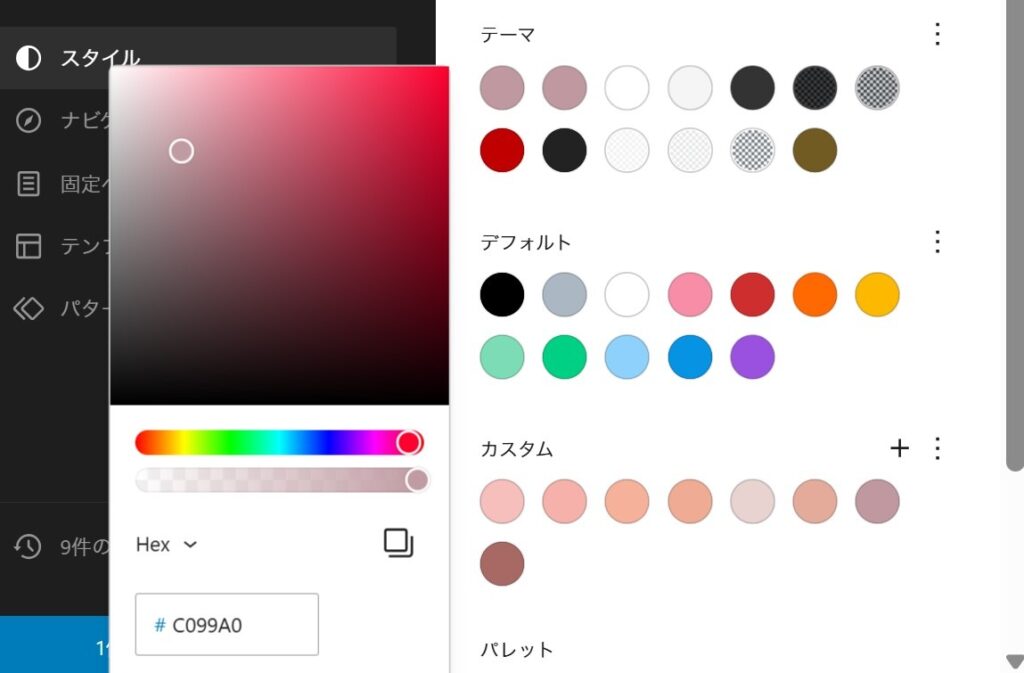1024x673 pixels.
Task: Select the solid dark gray theme swatch
Action: tap(752, 87)
